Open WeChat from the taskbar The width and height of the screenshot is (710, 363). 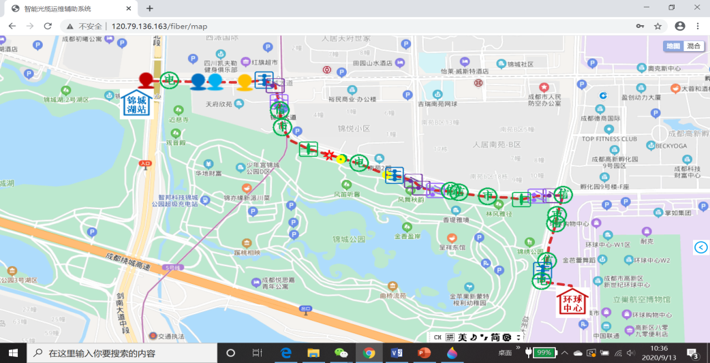pyautogui.click(x=341, y=353)
